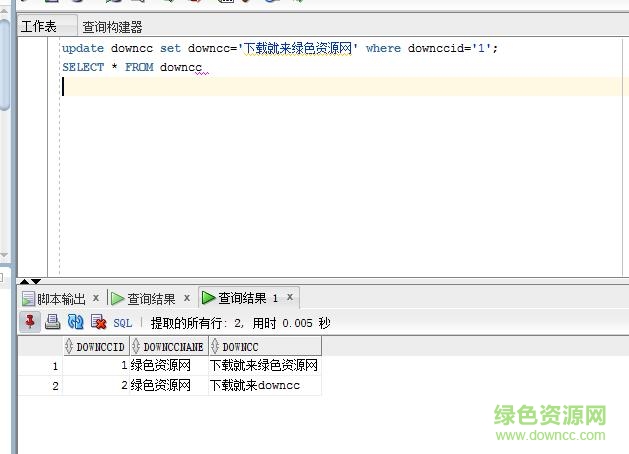The height and width of the screenshot is (454, 629).
Task: Place cursor in the update downcc statement line
Action: tap(280, 48)
